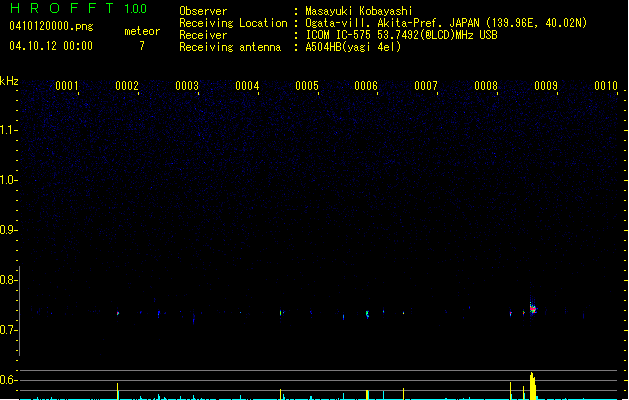The width and height of the screenshot is (629, 400).
Task: Click the 0006 minute marker
Action: 366,86
